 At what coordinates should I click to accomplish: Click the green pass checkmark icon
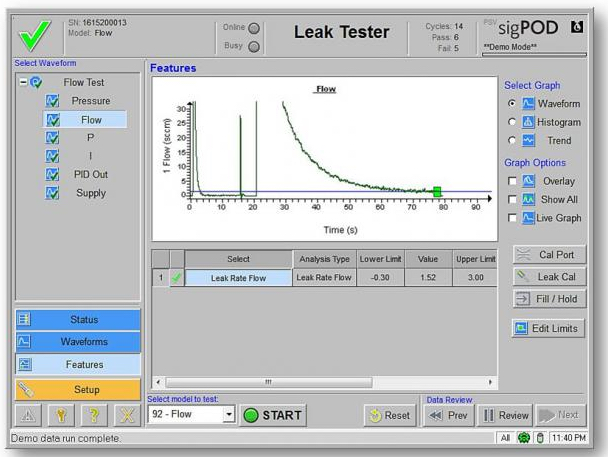[35, 36]
